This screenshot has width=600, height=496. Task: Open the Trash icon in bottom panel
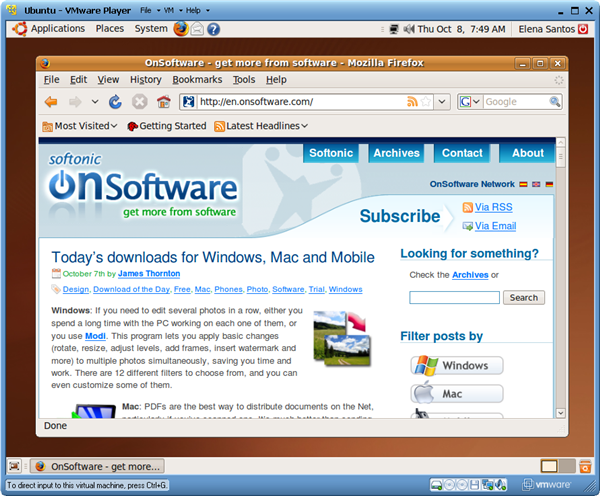pyautogui.click(x=585, y=466)
